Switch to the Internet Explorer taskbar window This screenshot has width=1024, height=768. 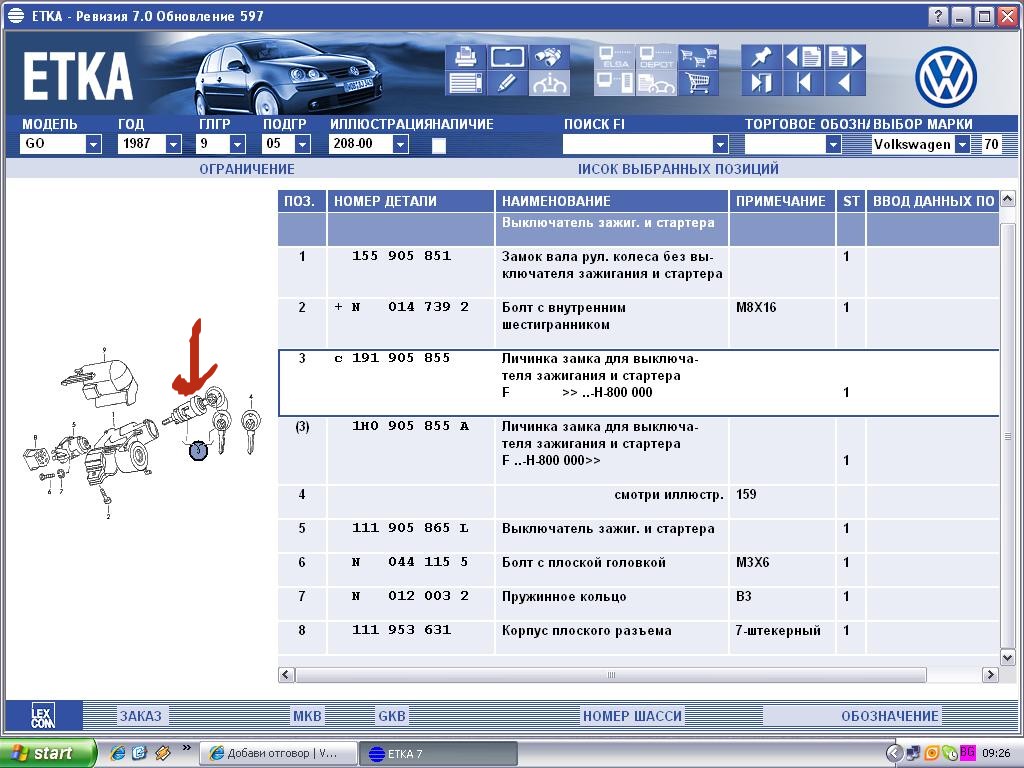click(278, 754)
